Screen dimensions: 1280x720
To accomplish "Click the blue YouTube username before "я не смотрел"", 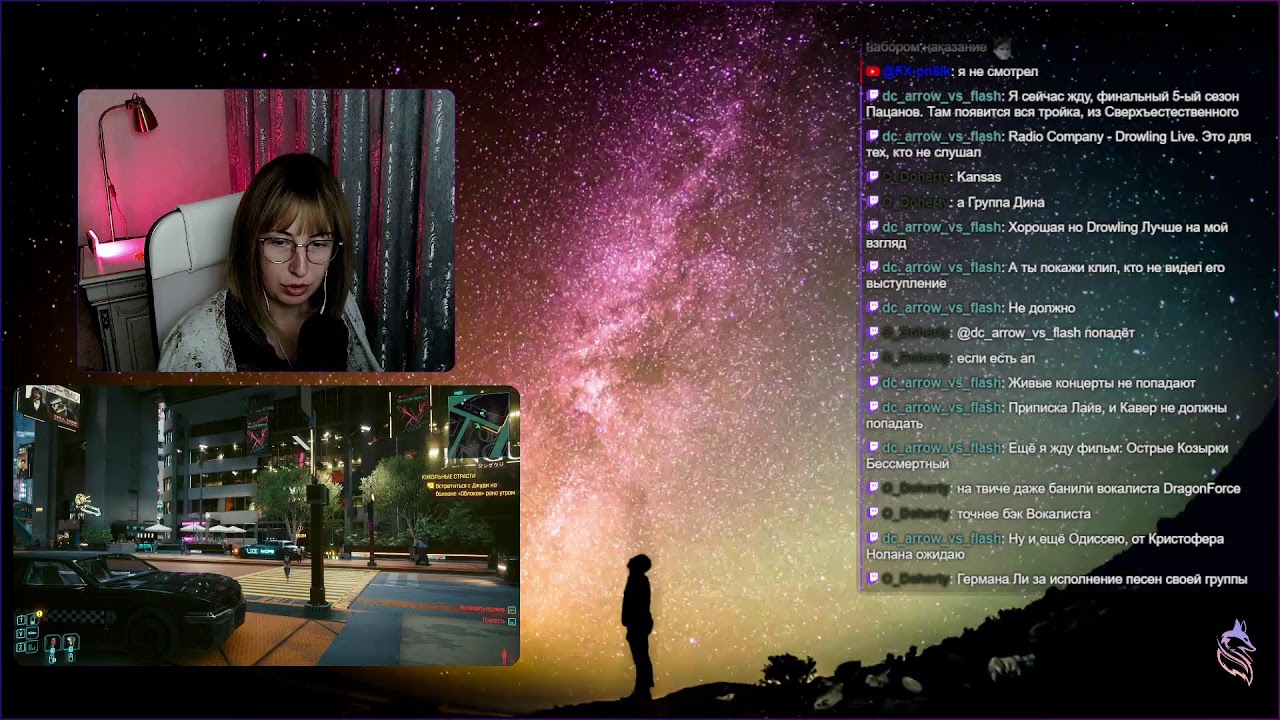I will click(916, 72).
